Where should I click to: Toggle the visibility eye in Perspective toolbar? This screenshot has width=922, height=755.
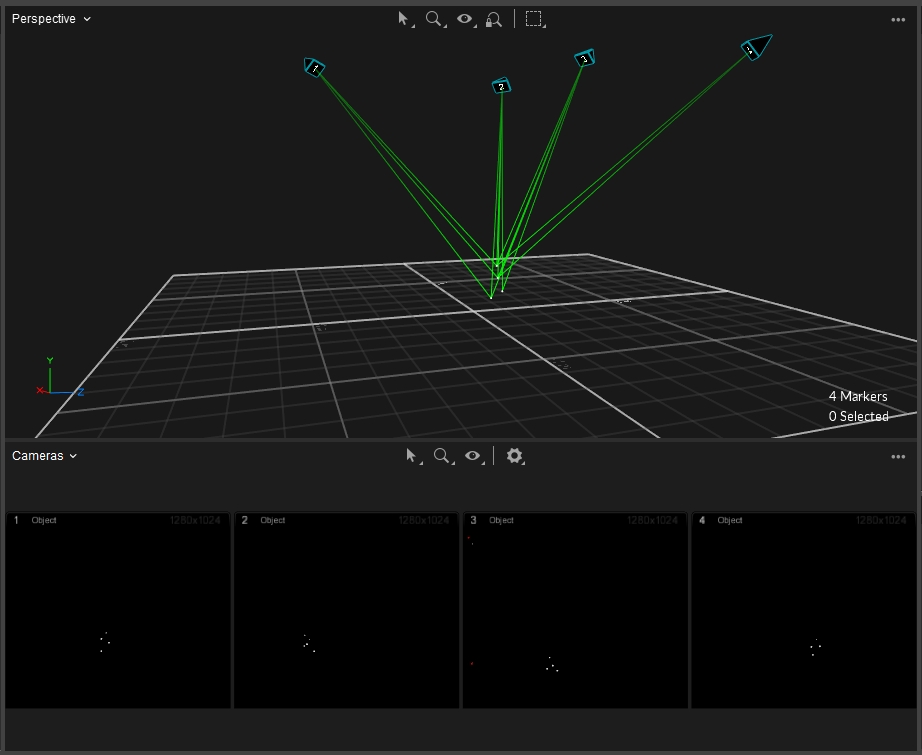click(x=465, y=19)
